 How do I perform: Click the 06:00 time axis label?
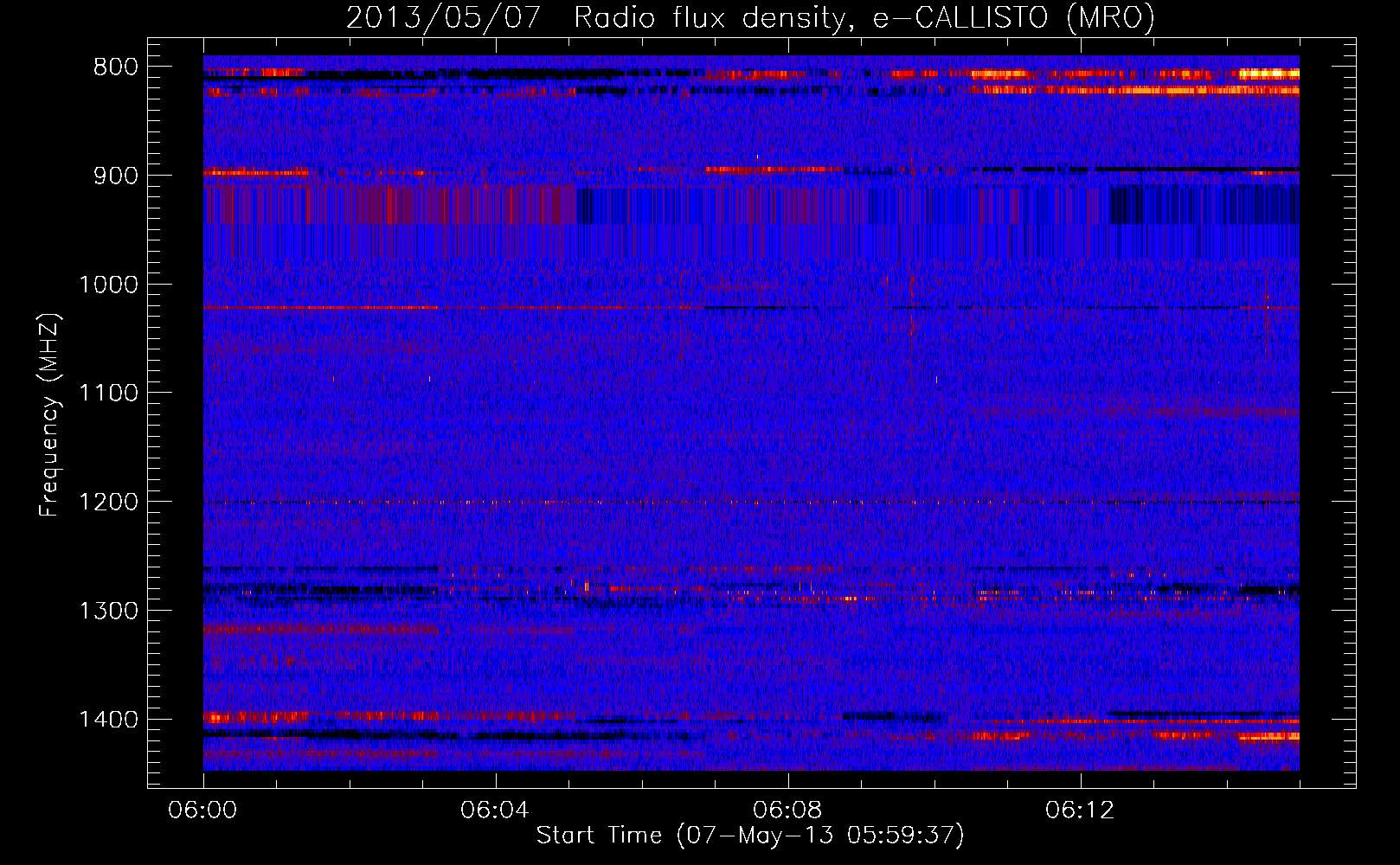pos(203,811)
